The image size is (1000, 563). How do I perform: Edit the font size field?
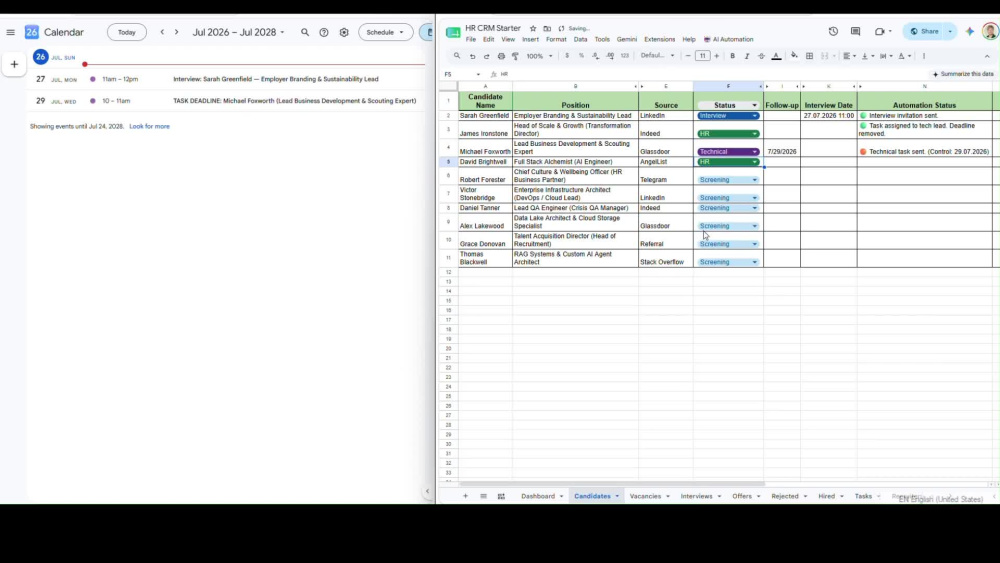pos(702,56)
